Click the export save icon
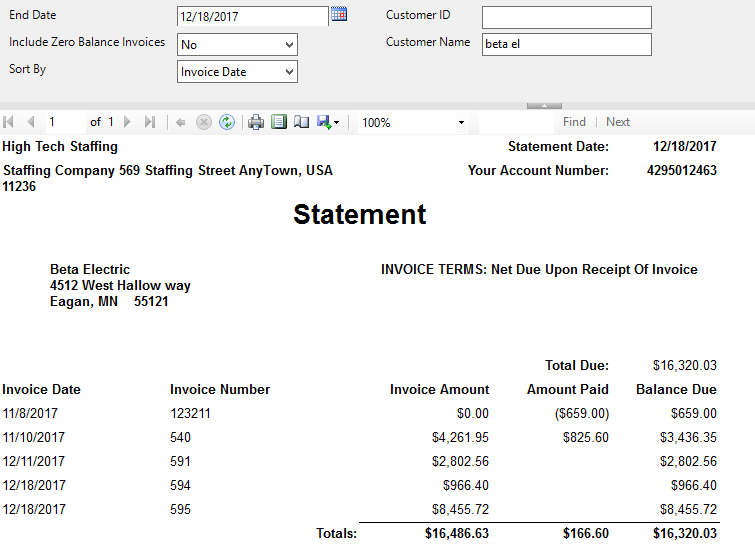The image size is (755, 551). pyautogui.click(x=324, y=122)
